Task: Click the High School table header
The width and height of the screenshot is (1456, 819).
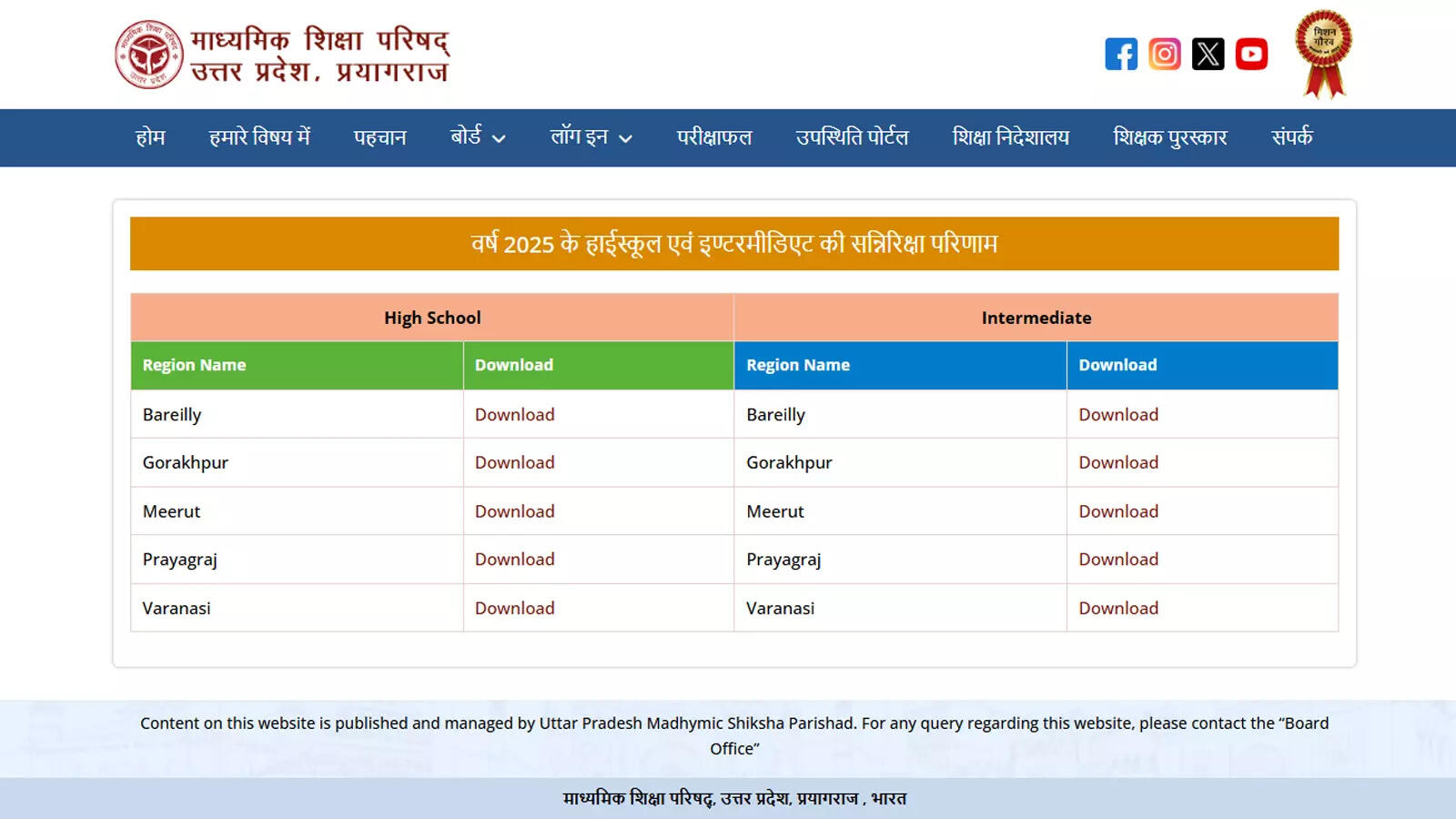Action: coord(432,318)
